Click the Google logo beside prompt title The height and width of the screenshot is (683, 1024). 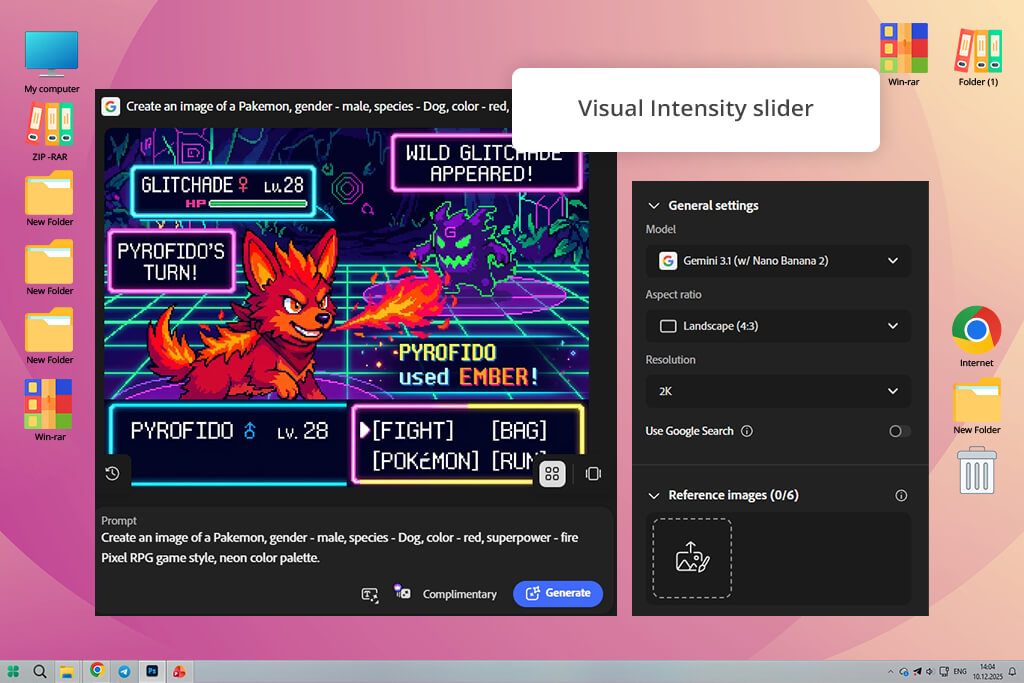coord(110,106)
